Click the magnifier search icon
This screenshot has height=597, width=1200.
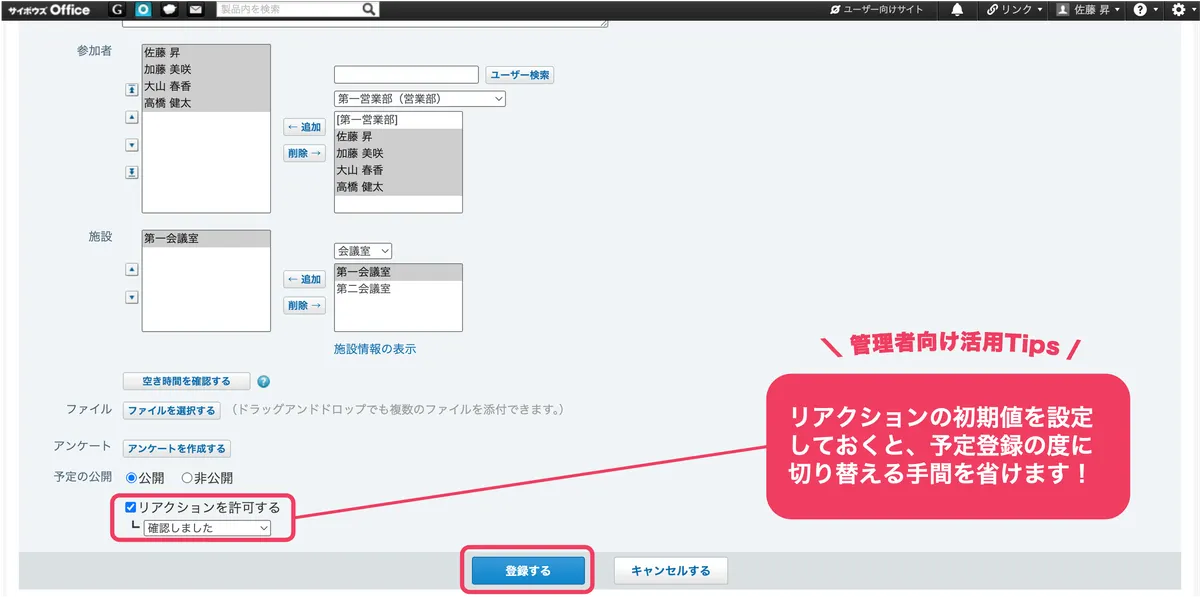tap(369, 10)
